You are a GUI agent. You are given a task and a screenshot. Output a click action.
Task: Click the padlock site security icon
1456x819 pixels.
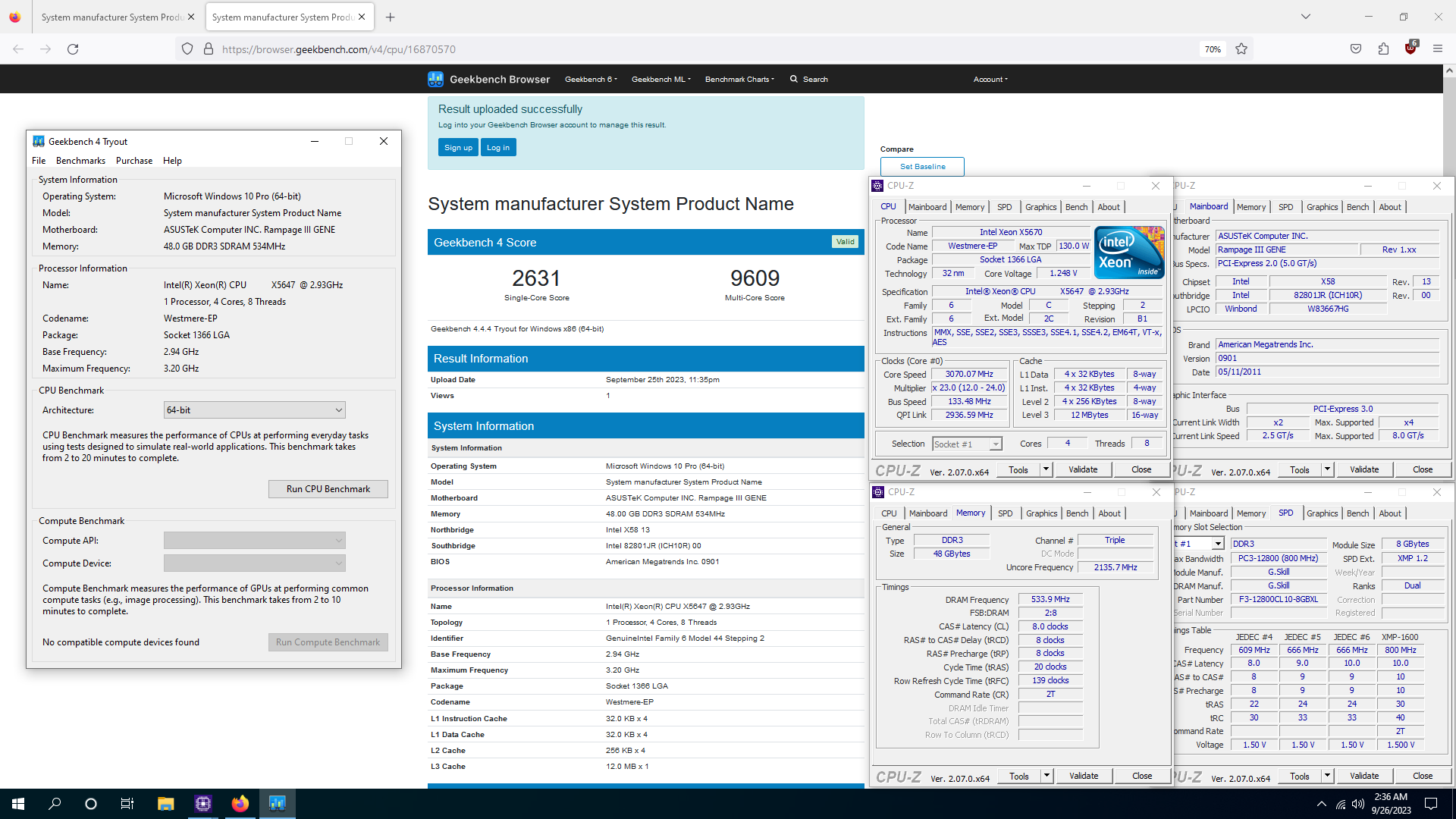[209, 49]
